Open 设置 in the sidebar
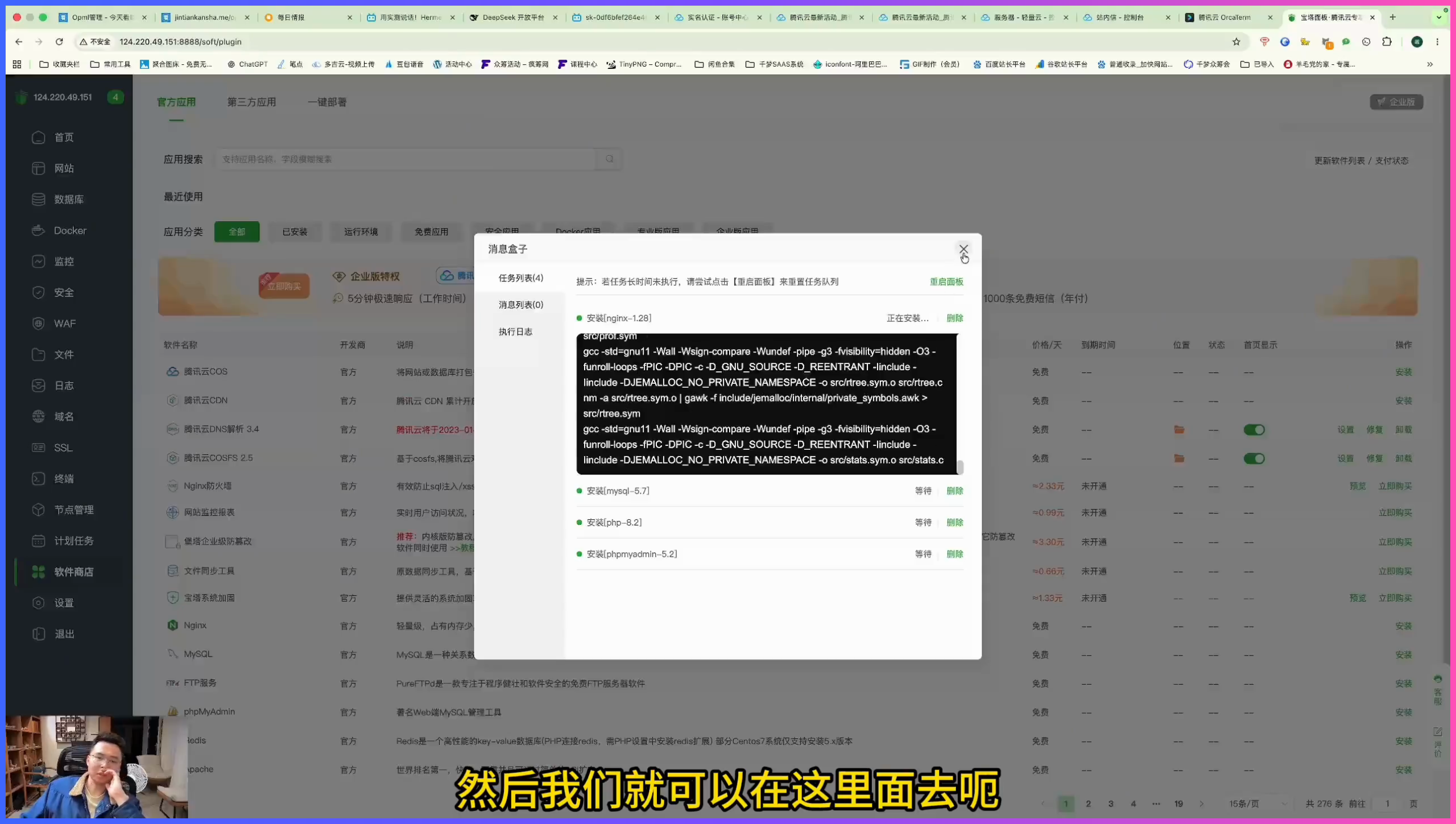Screen dimensions: 1456x824 [x=64, y=603]
